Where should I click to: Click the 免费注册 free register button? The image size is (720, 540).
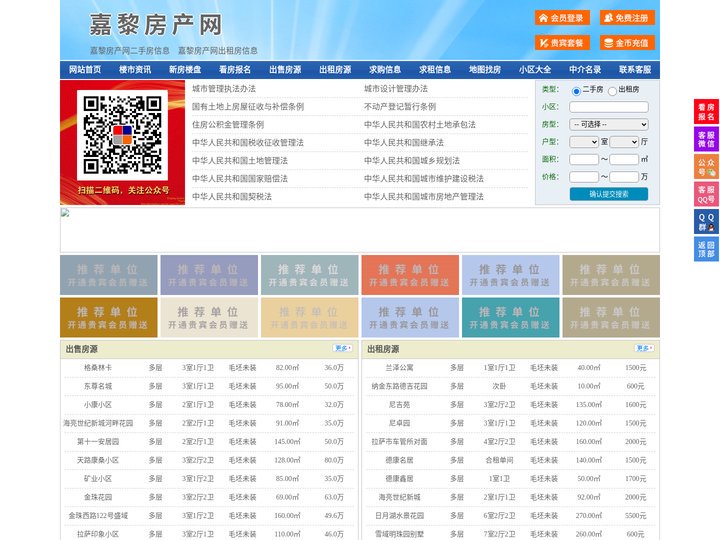(627, 18)
